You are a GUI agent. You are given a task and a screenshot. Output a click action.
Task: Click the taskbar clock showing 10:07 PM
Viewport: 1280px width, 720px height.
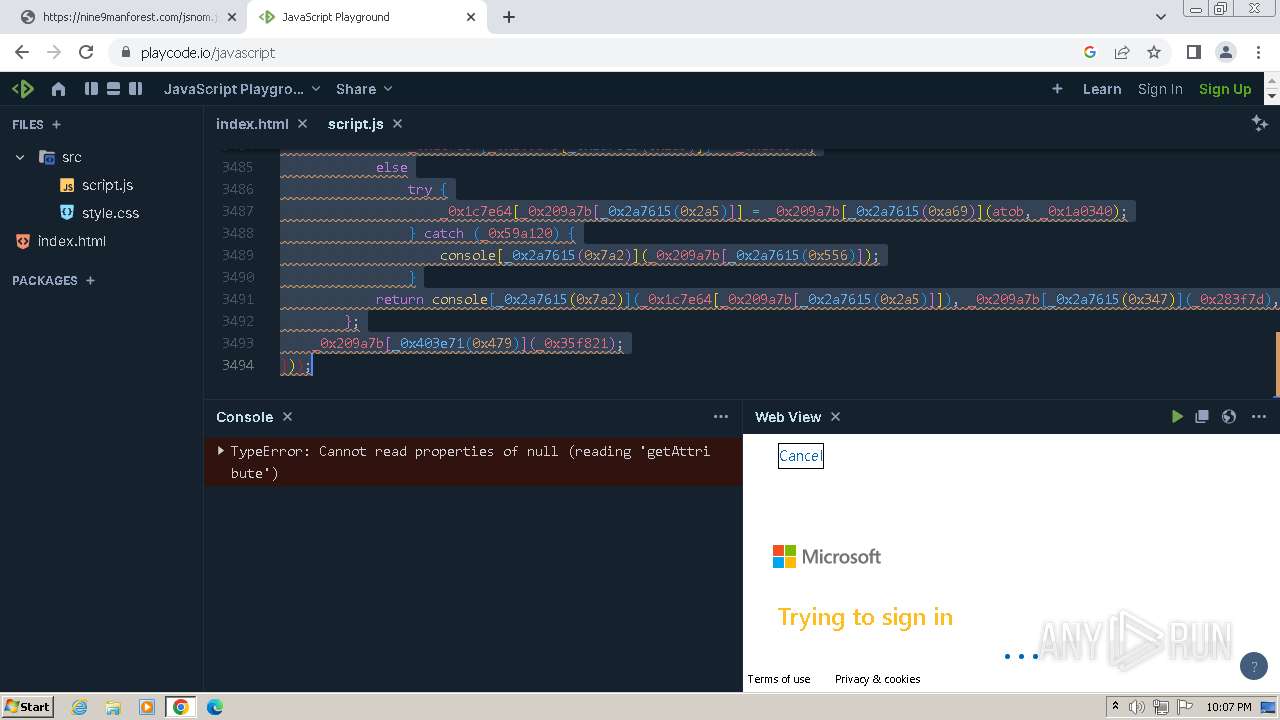pyautogui.click(x=1229, y=707)
